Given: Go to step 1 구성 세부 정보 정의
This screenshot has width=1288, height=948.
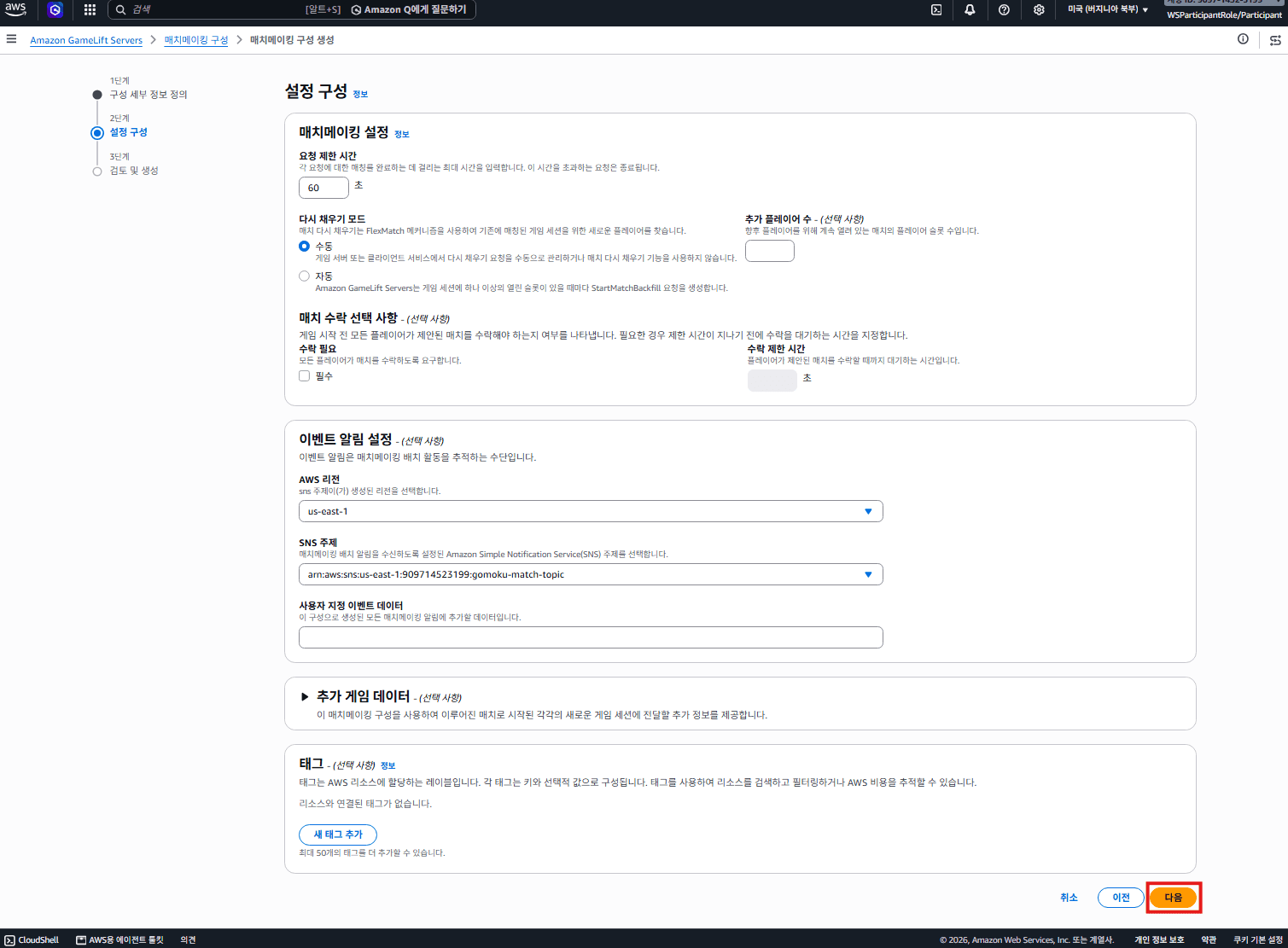Looking at the screenshot, I should [149, 95].
